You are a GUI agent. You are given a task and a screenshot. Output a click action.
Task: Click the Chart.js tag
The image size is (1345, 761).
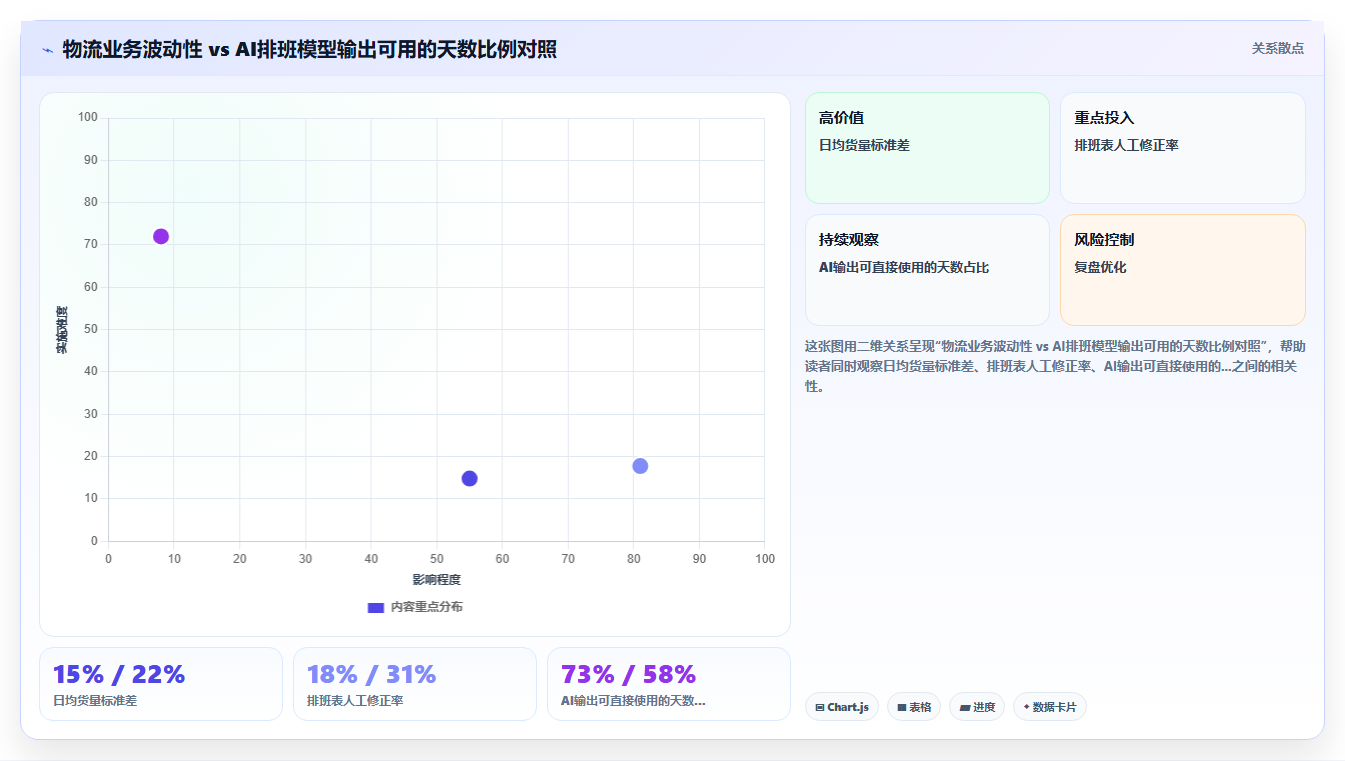(842, 707)
